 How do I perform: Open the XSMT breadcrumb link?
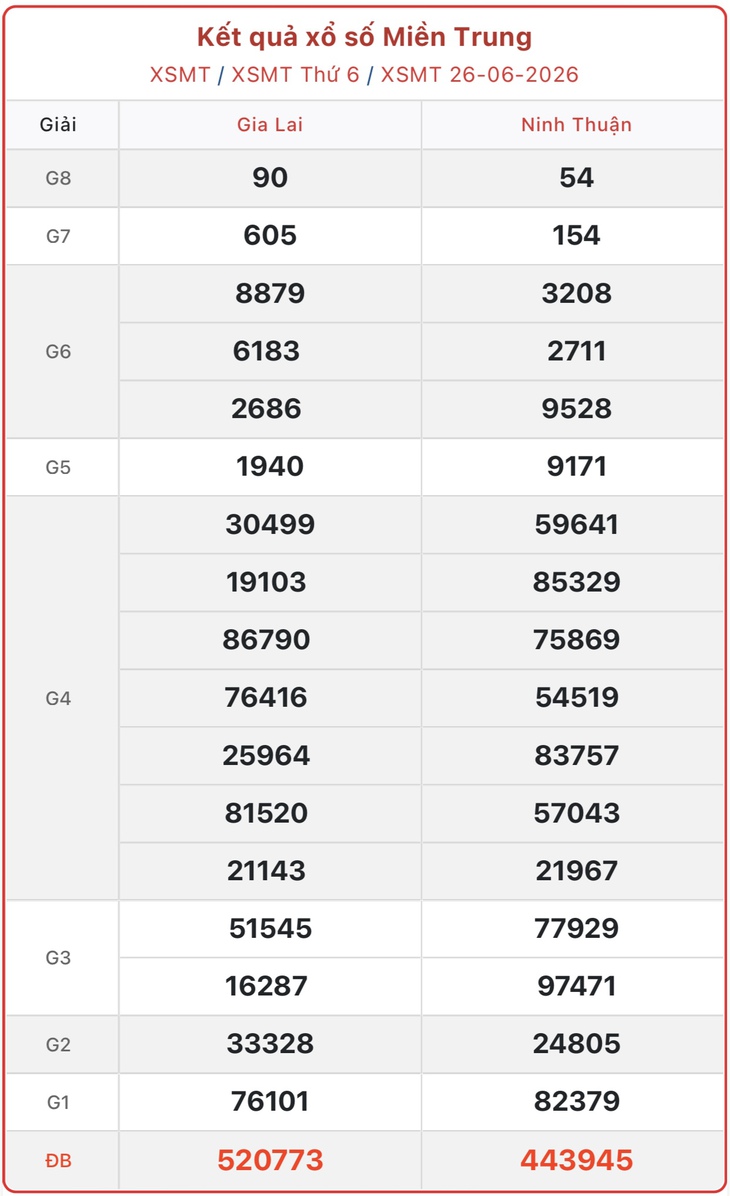(180, 75)
